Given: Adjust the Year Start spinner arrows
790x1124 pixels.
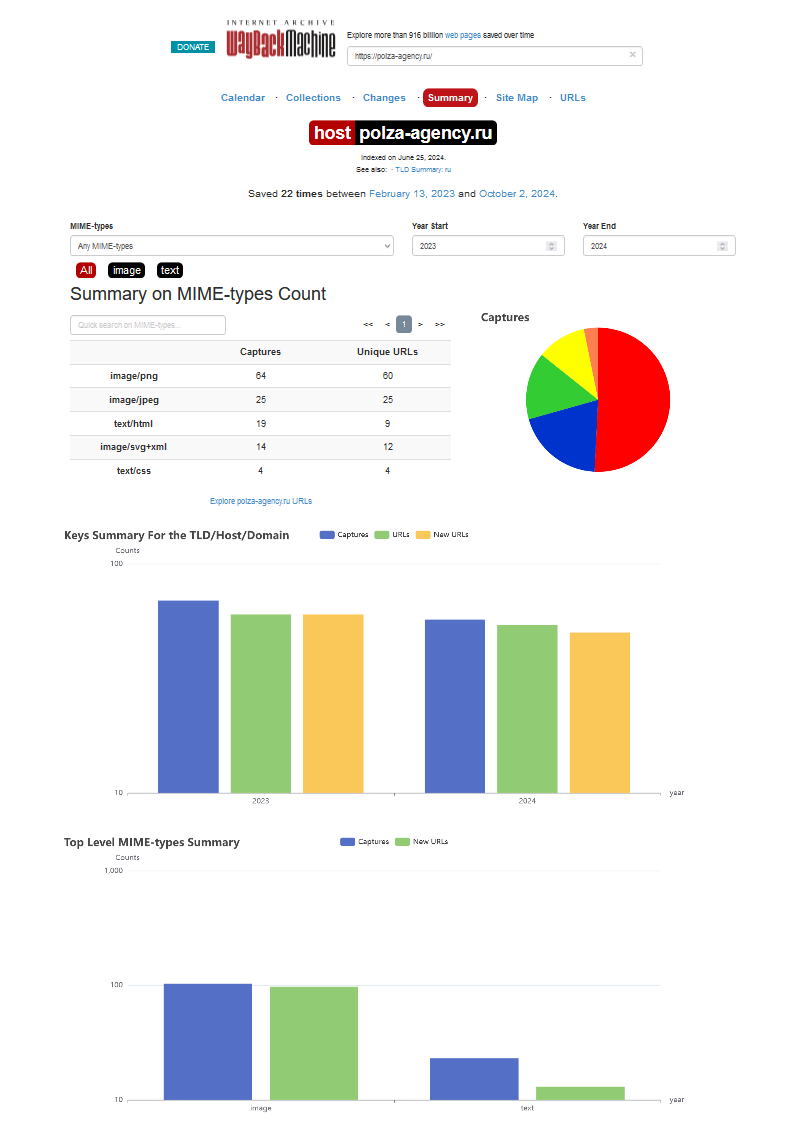Looking at the screenshot, I should click(551, 246).
